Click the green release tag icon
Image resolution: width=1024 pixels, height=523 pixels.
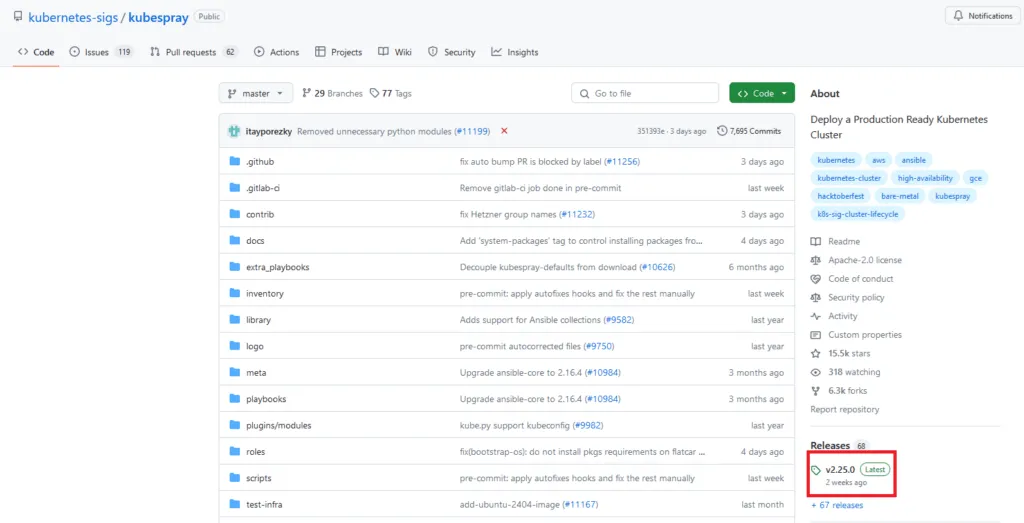point(816,470)
